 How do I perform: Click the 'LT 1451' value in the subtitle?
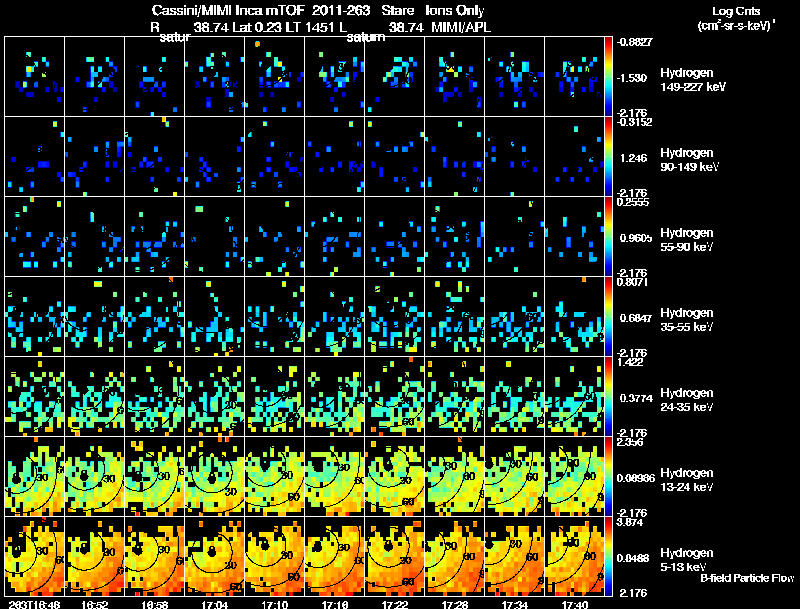click(310, 27)
